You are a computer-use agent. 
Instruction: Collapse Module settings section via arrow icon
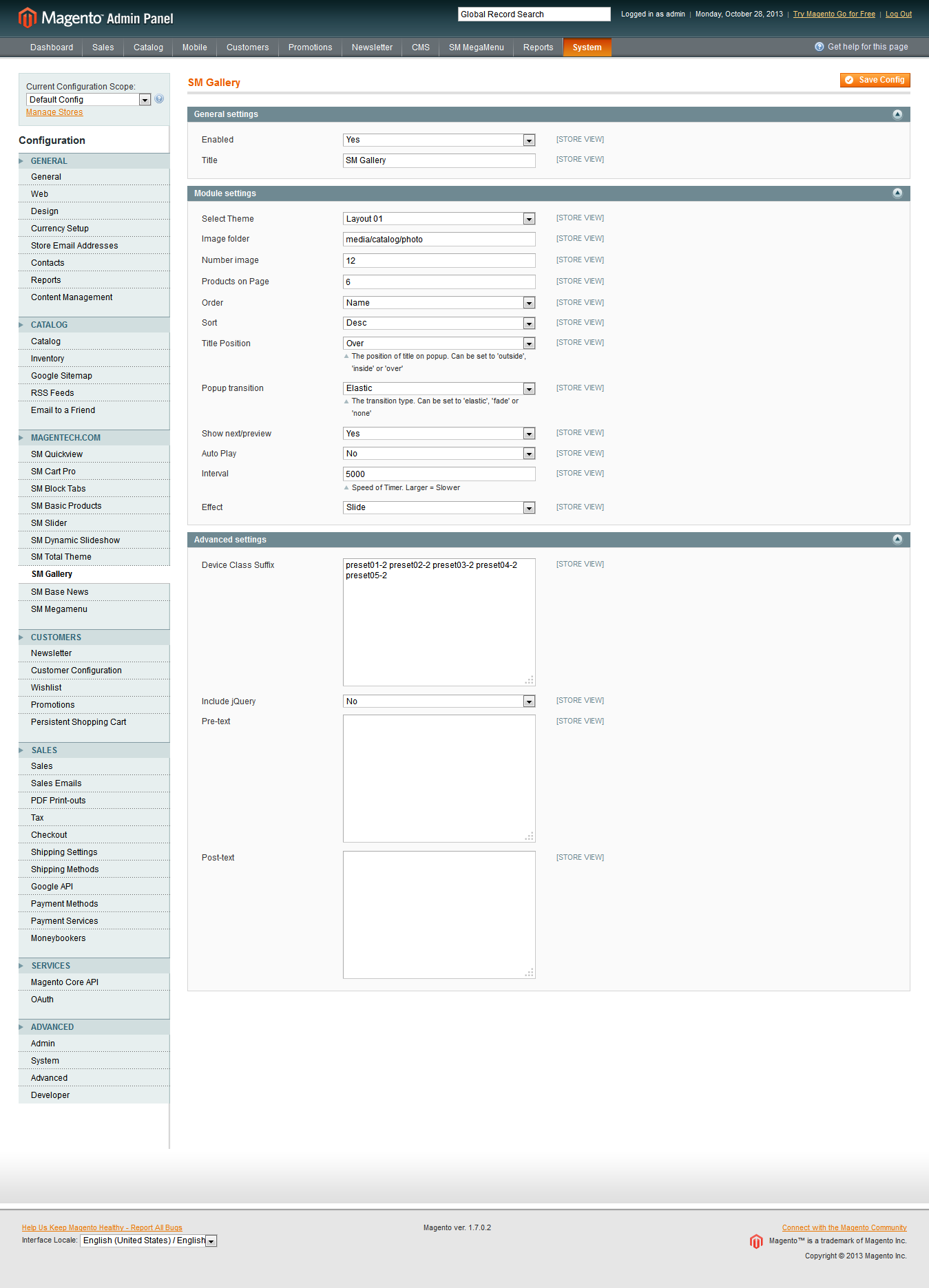pyautogui.click(x=897, y=193)
